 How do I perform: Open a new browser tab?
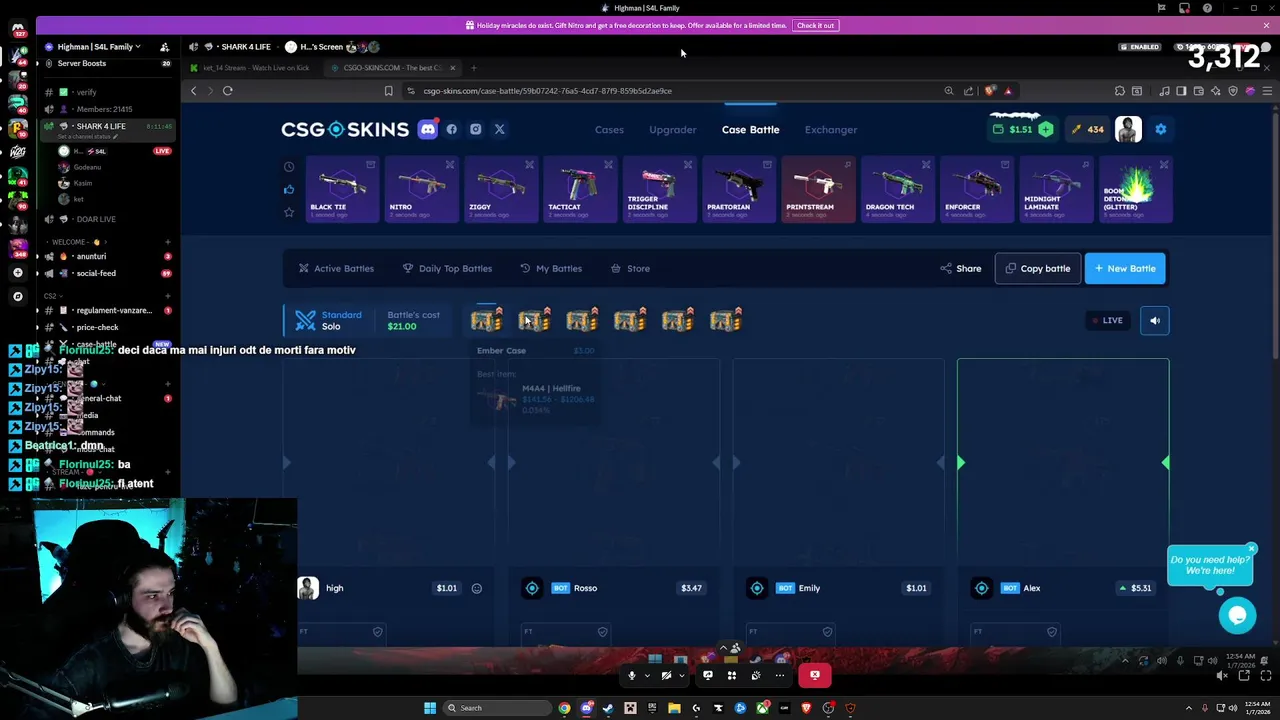(474, 68)
